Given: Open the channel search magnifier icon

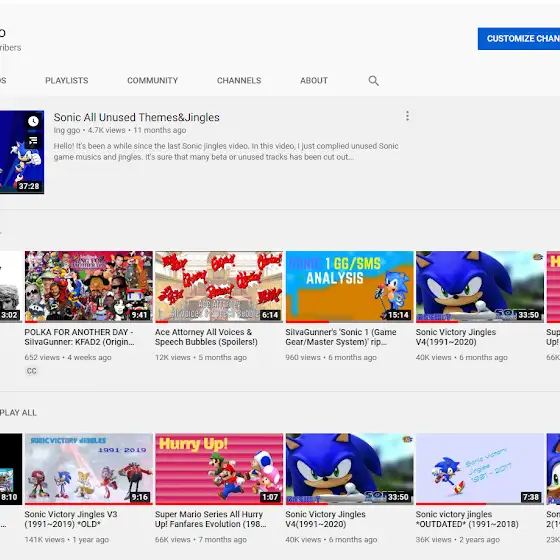Looking at the screenshot, I should point(373,80).
